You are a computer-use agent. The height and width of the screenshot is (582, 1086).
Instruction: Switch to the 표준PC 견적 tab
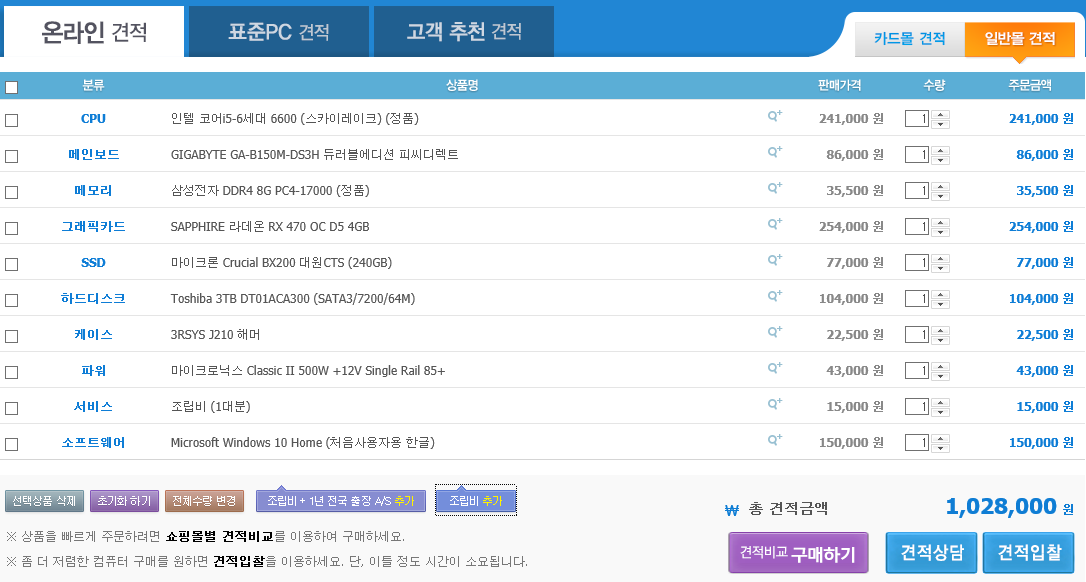[x=278, y=31]
